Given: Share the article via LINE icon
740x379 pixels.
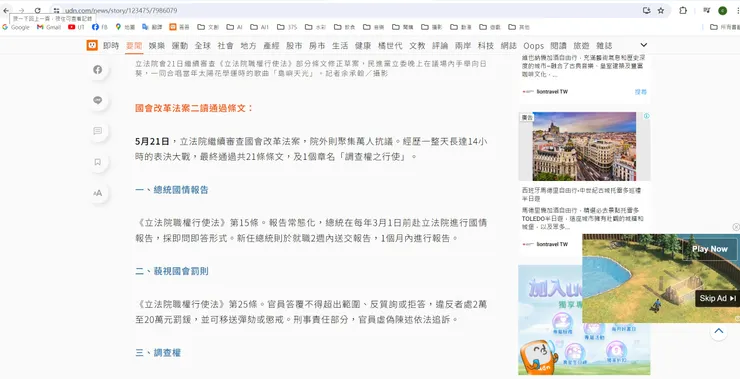Looking at the screenshot, I should pyautogui.click(x=98, y=100).
